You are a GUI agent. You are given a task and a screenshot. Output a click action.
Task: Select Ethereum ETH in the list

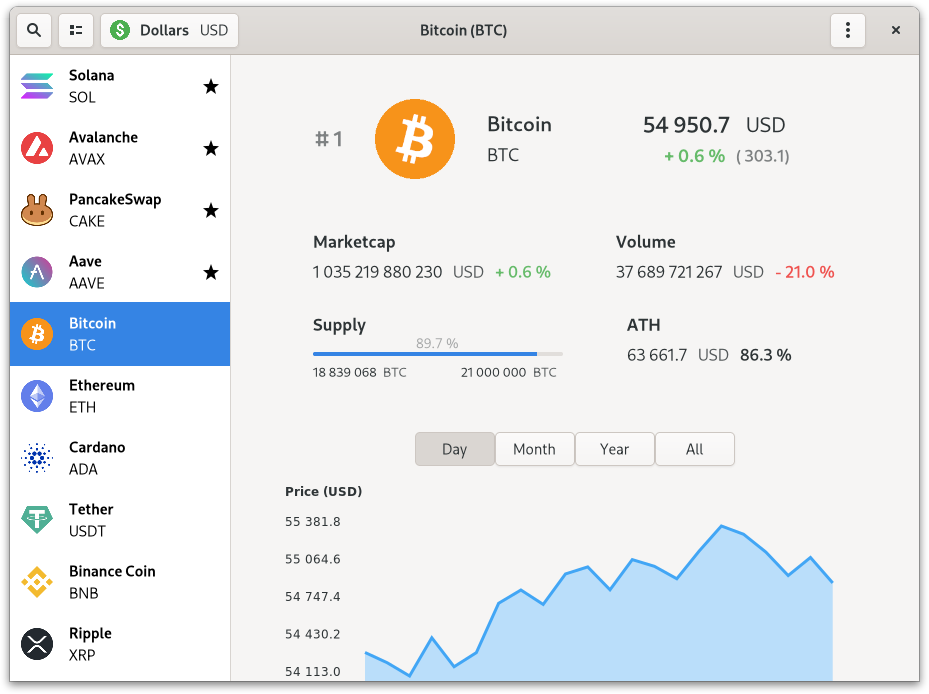pyautogui.click(x=120, y=396)
